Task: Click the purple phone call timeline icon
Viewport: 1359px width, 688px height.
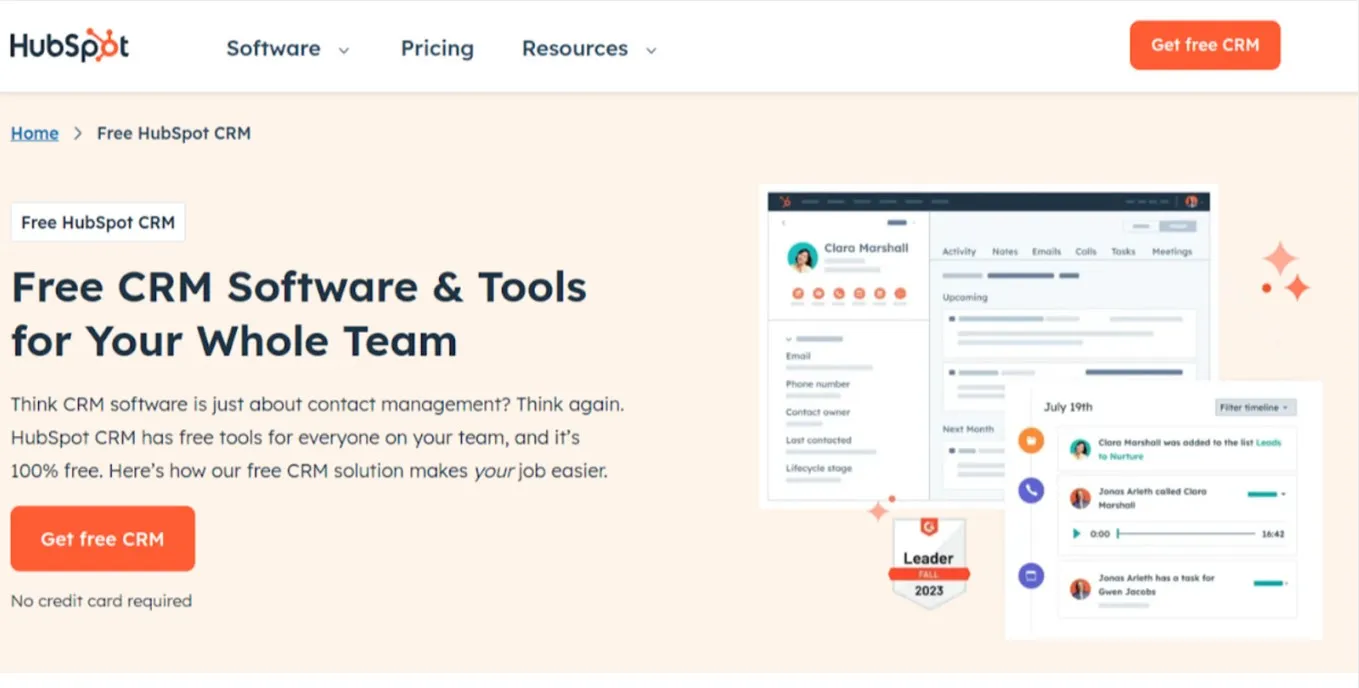Action: click(1031, 490)
